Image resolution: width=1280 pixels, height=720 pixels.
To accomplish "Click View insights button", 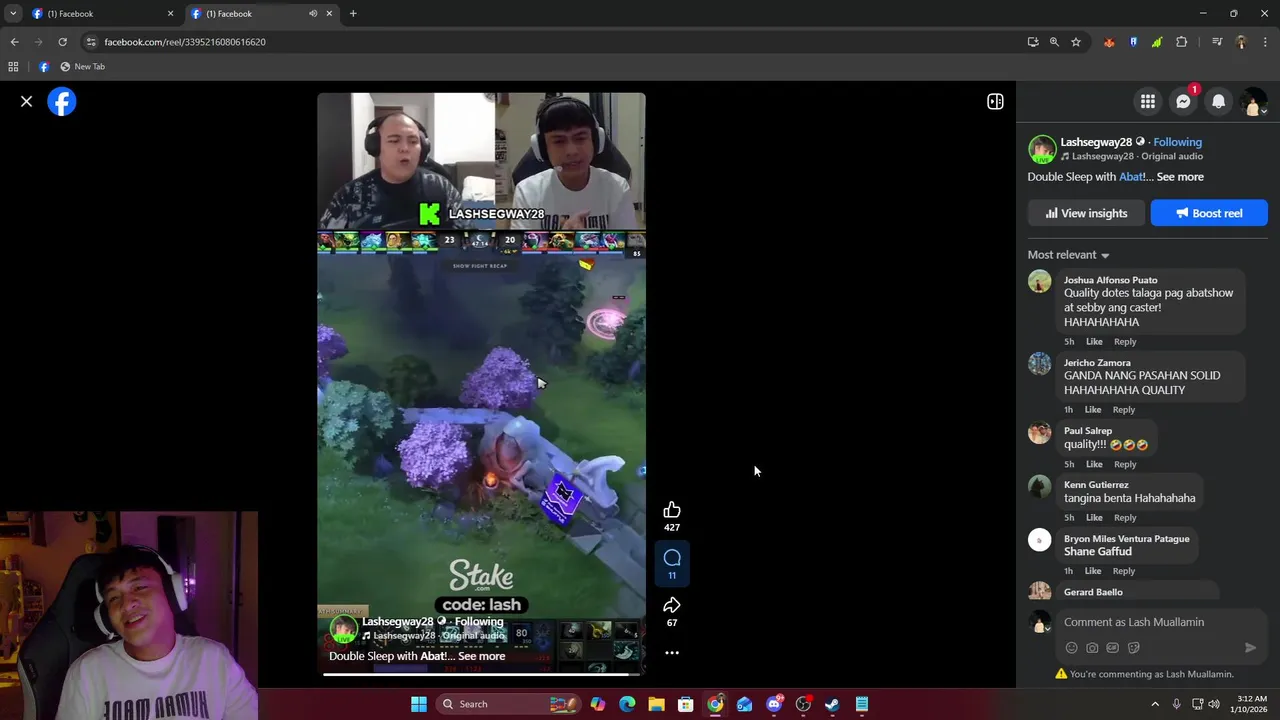I will (1086, 213).
